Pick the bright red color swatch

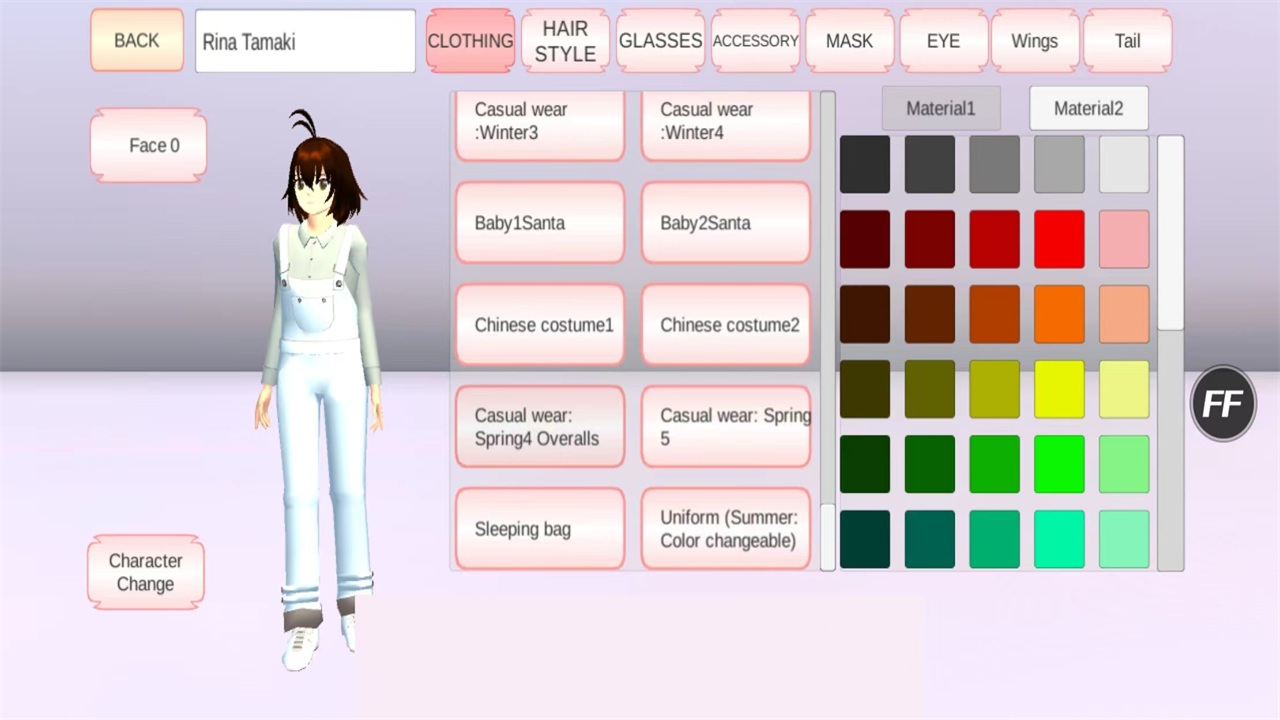1059,238
